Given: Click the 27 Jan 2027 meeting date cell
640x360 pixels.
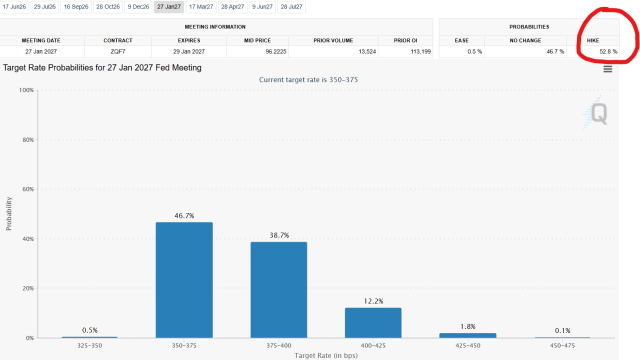Looking at the screenshot, I should click(x=41, y=52).
